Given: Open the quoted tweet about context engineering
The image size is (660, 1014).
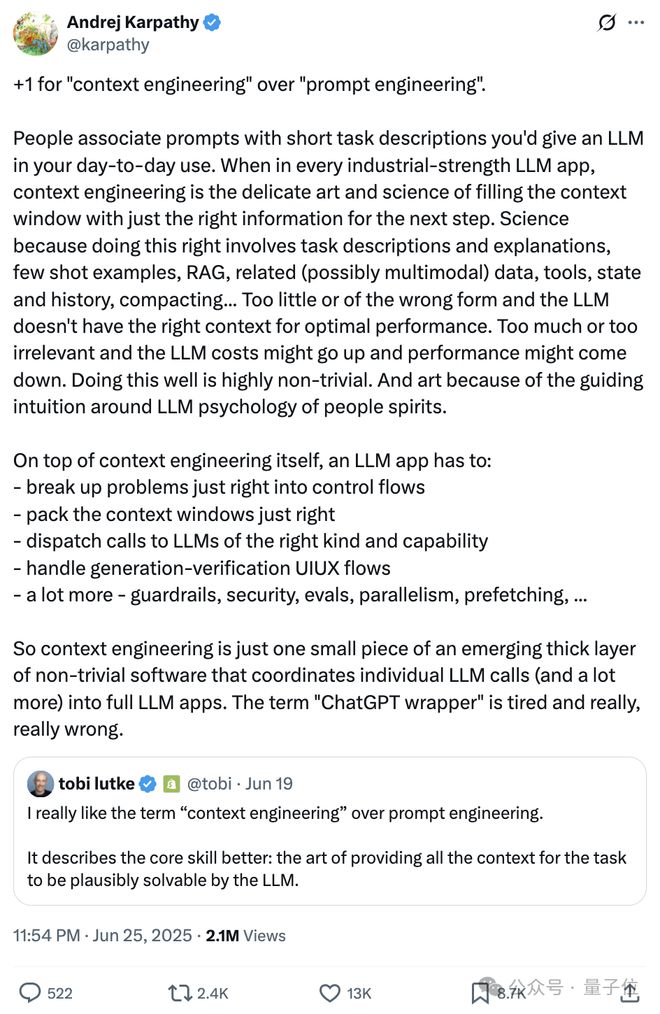Looking at the screenshot, I should pos(330,831).
